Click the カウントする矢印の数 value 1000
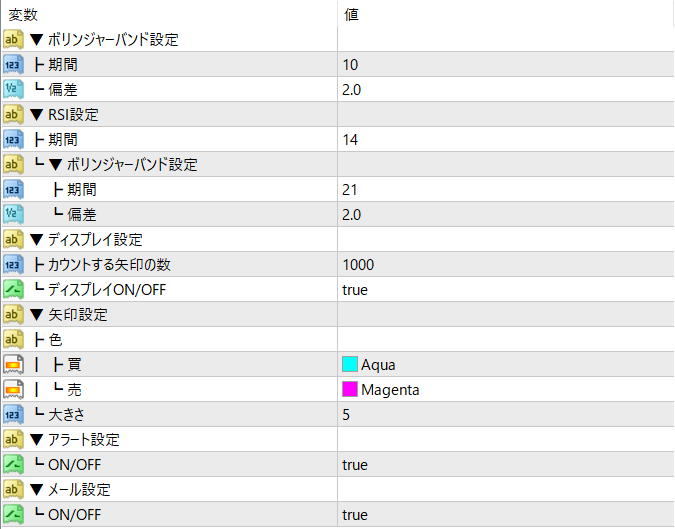Viewport: 675px width, 529px height. 357,265
